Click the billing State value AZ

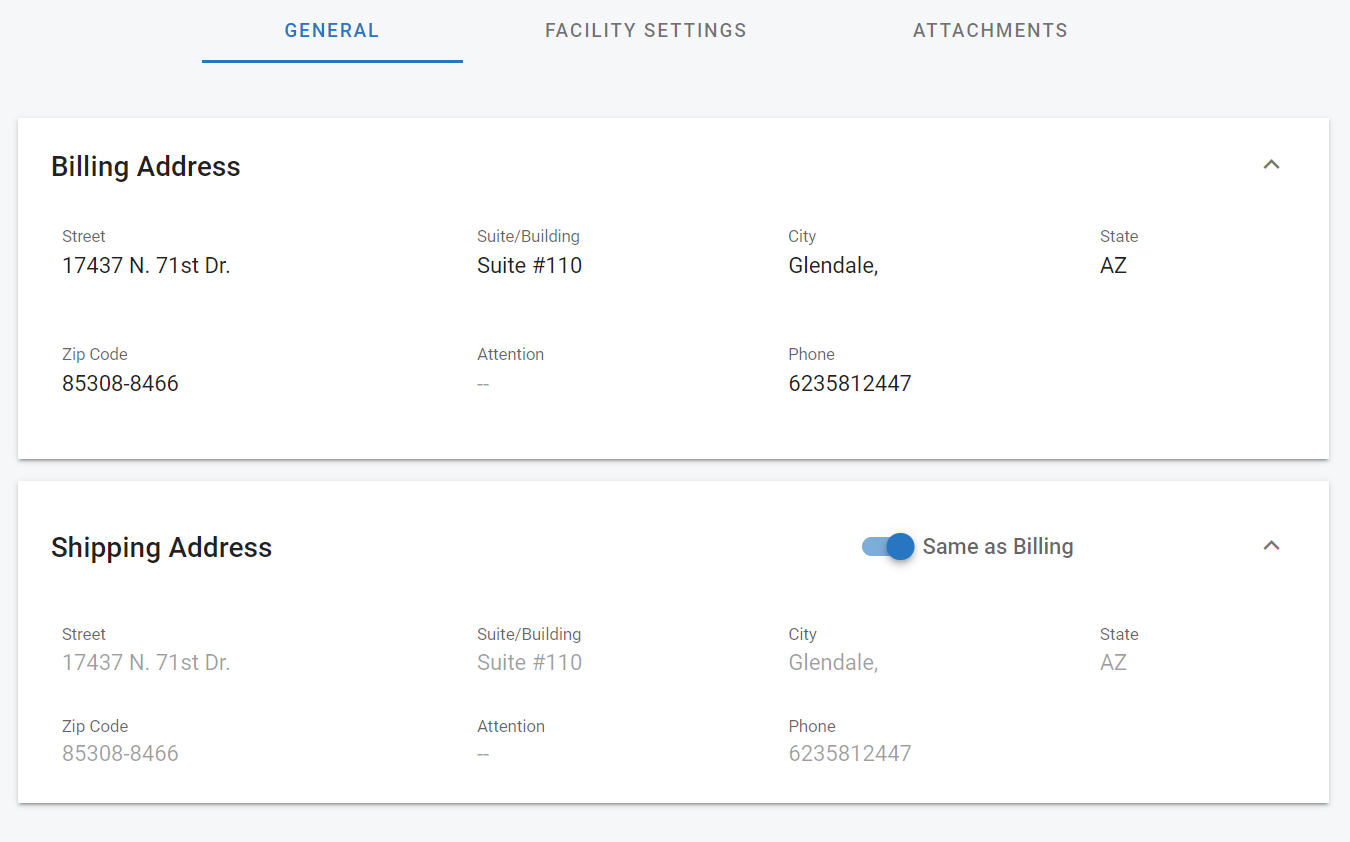pos(1113,266)
